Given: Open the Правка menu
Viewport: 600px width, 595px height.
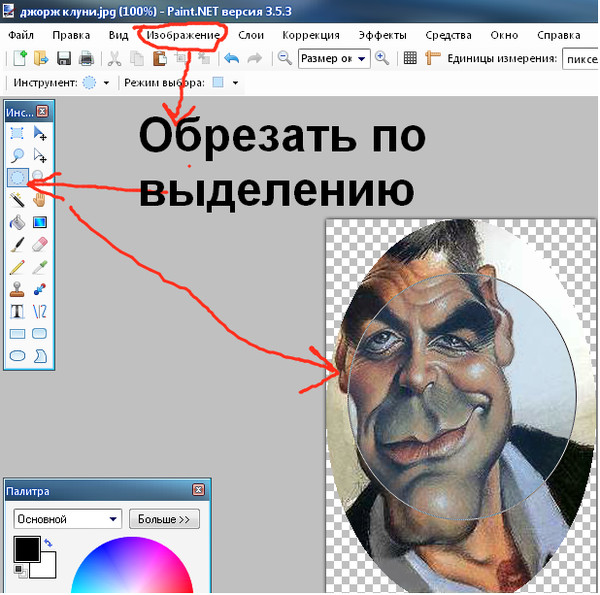Looking at the screenshot, I should pos(71,35).
